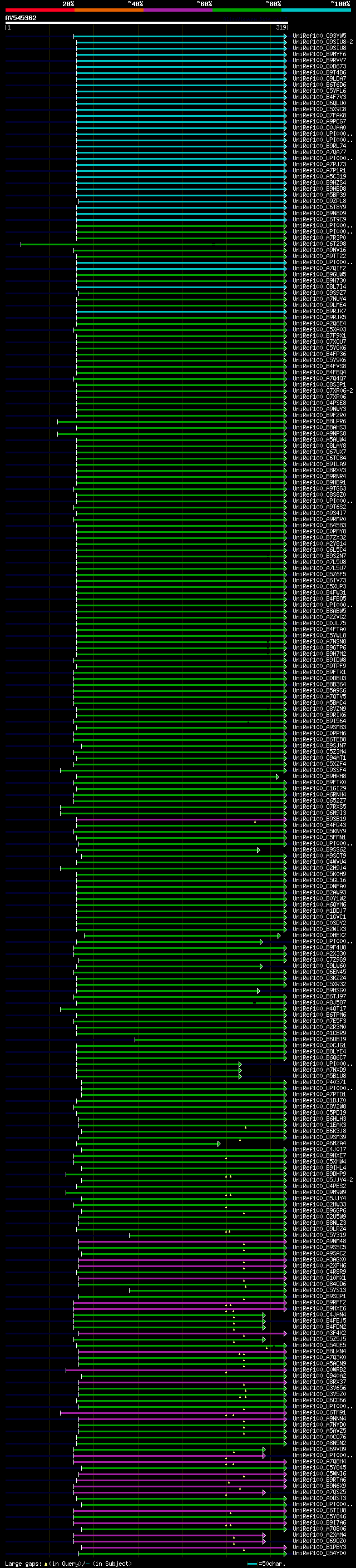Click the query name AV545362

[x=21, y=18]
